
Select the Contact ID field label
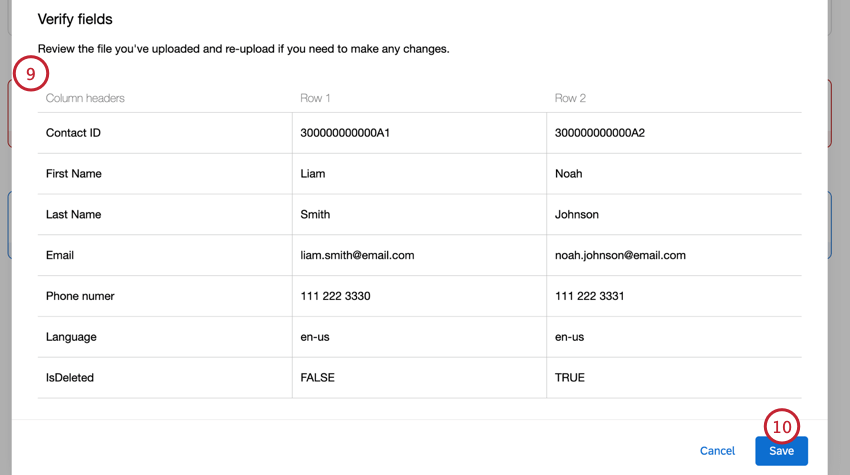pos(73,133)
